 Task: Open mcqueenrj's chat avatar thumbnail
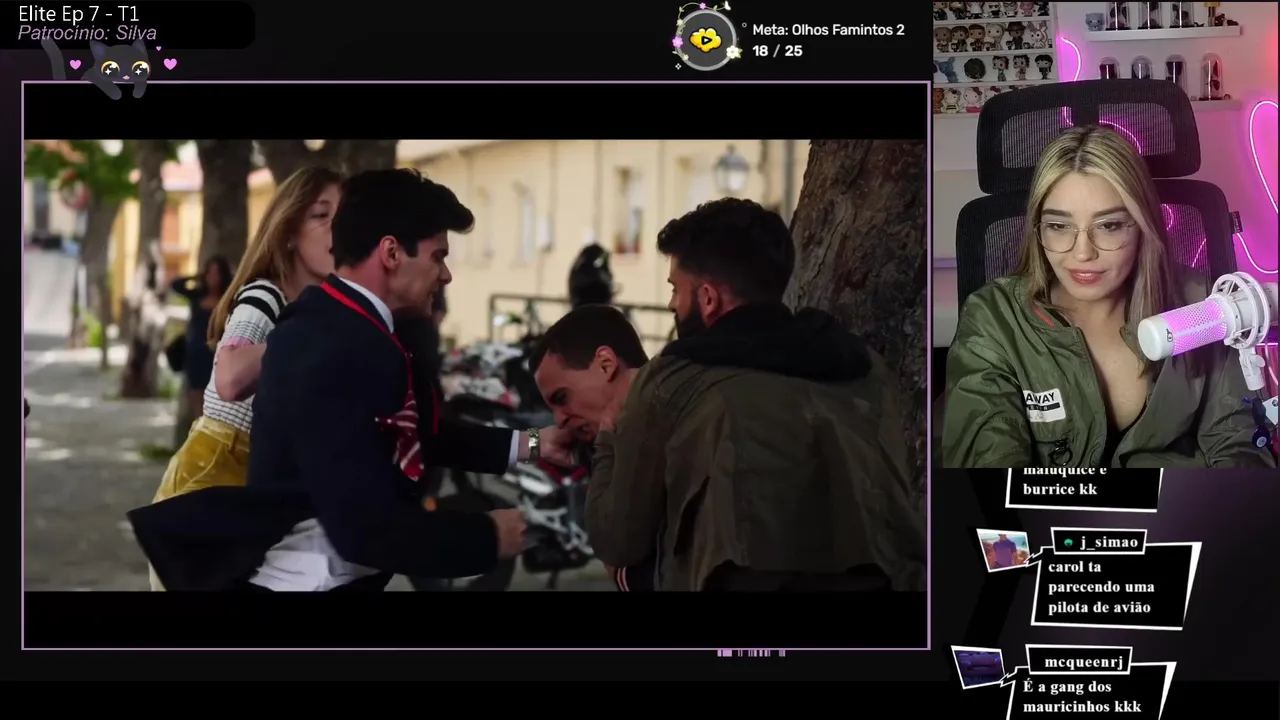coord(978,668)
